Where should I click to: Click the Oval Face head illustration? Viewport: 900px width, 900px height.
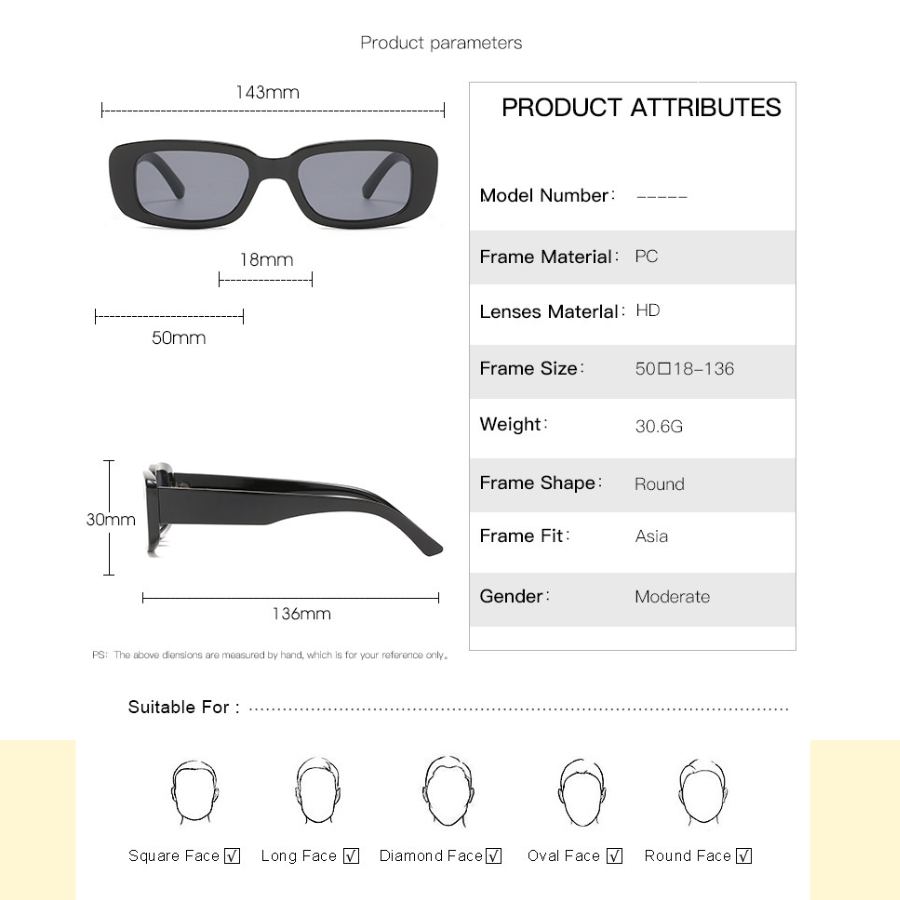582,792
